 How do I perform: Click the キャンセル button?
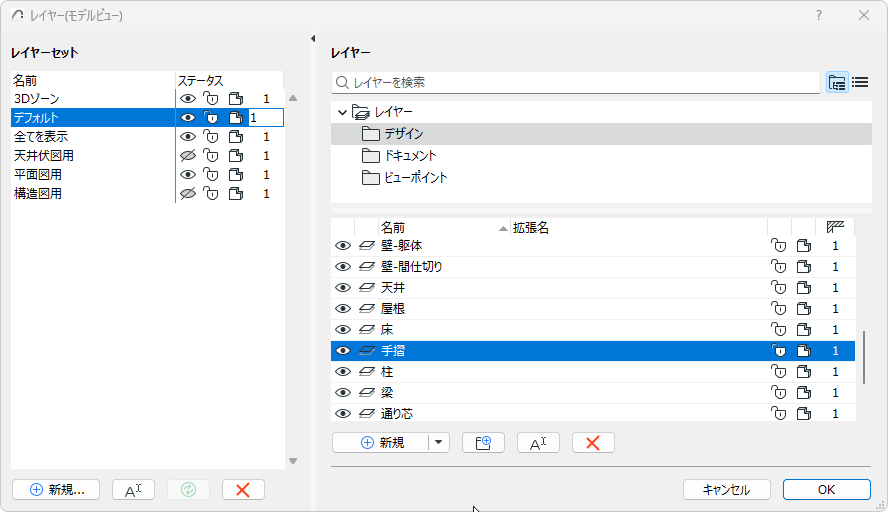726,489
